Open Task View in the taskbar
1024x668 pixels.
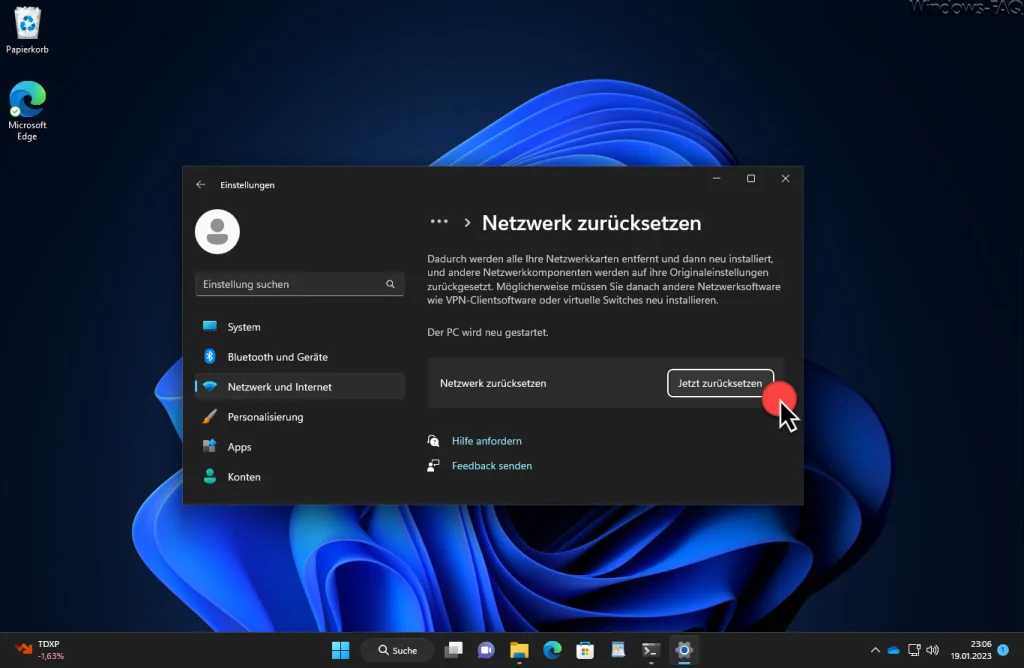coord(454,650)
